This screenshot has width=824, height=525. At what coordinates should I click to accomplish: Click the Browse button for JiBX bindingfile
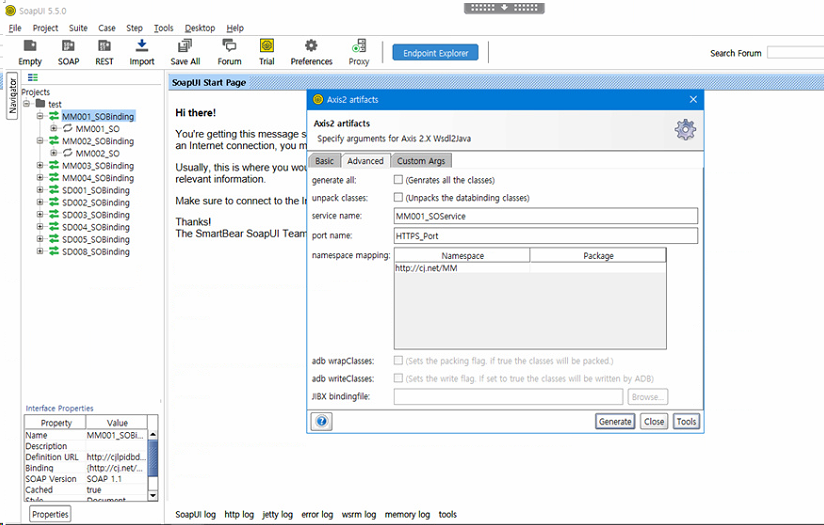pyautogui.click(x=647, y=397)
